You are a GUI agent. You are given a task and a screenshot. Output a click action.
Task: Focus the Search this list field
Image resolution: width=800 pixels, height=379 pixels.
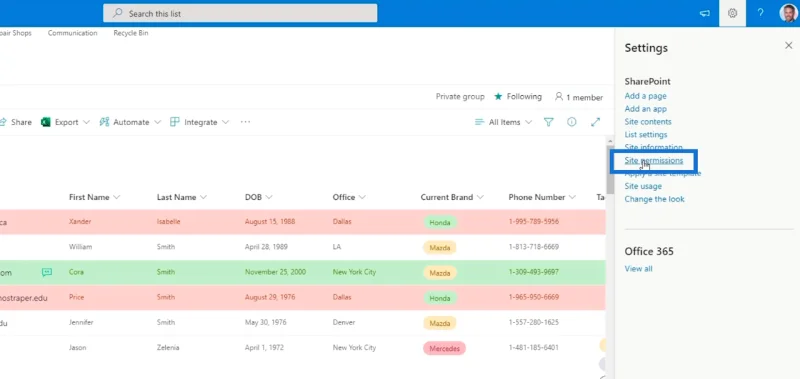[240, 13]
